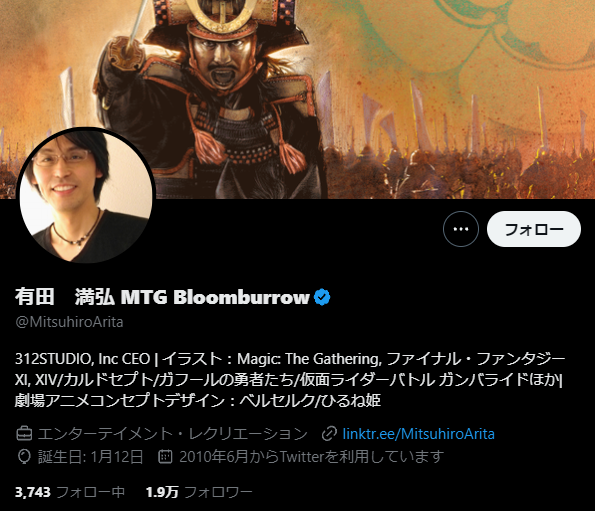The image size is (595, 511).
Task: Click the フォロワー label text
Action: (x=218, y=492)
